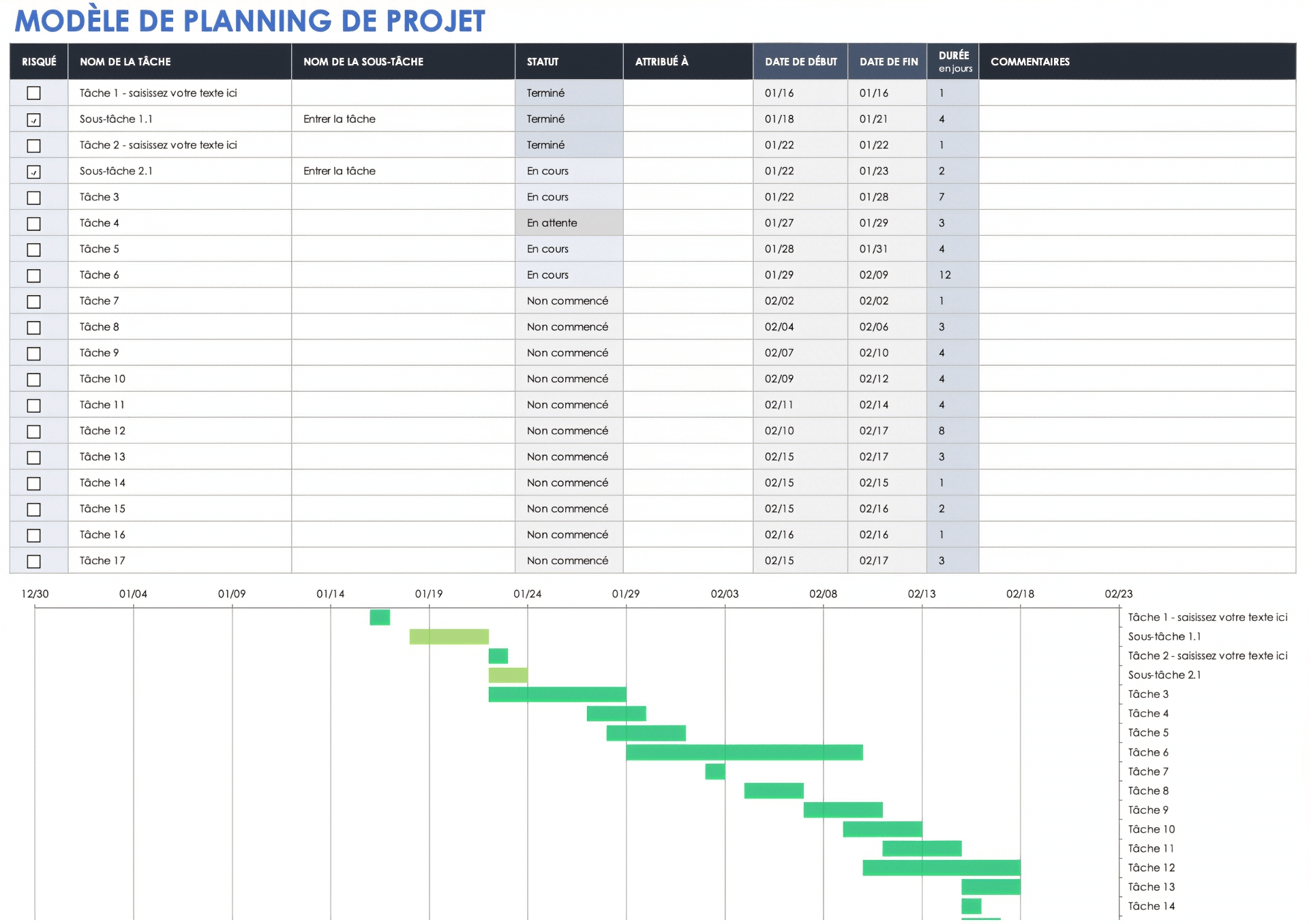Uncheck the risk box for Sous-tâche 2.1
This screenshot has width=1309, height=924.
coord(33,172)
